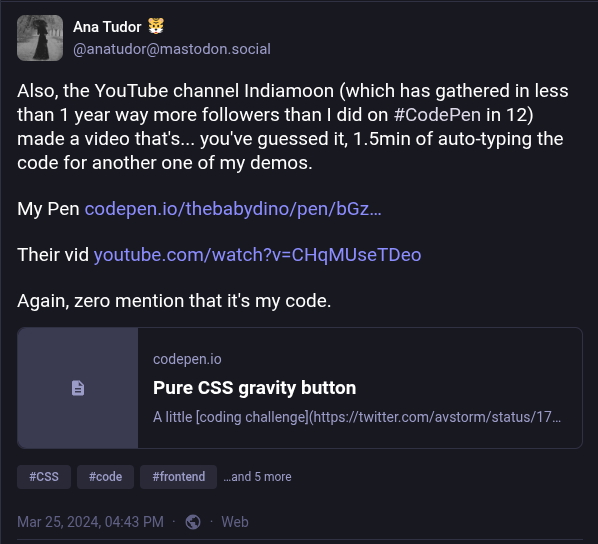Select the #code hashtag chip

click(105, 477)
